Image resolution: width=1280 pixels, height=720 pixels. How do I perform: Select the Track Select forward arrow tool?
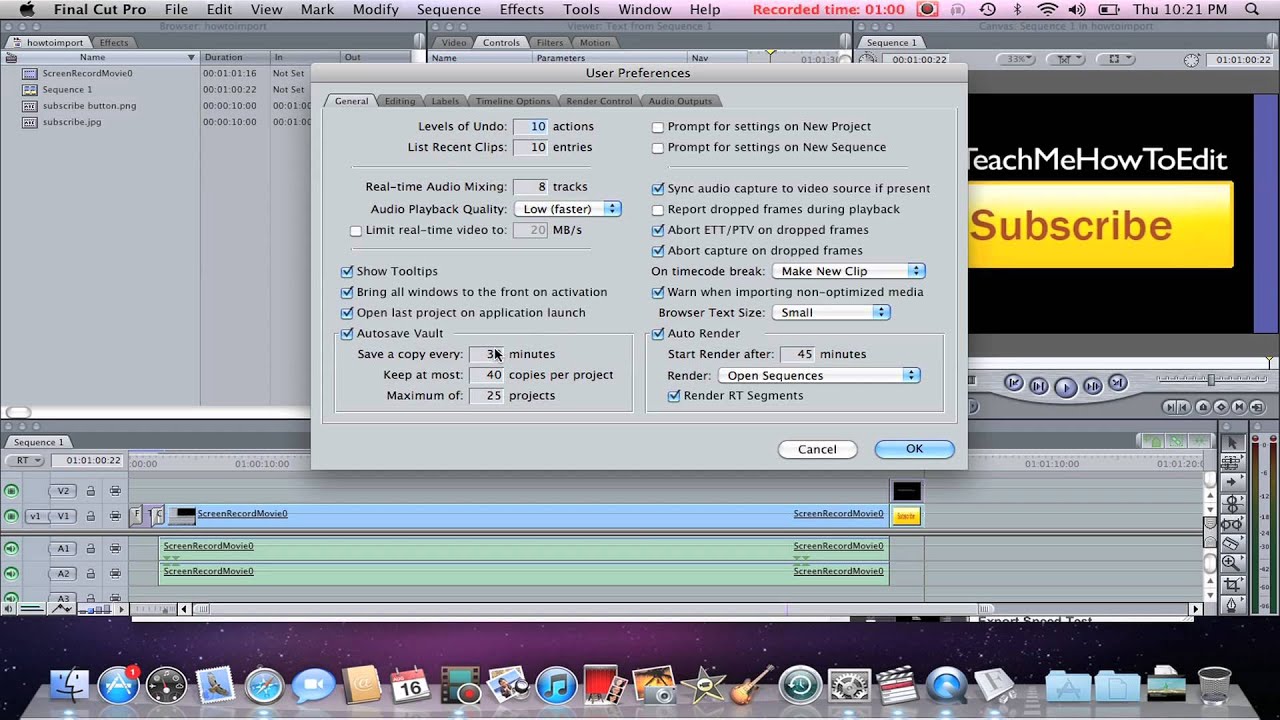1233,482
